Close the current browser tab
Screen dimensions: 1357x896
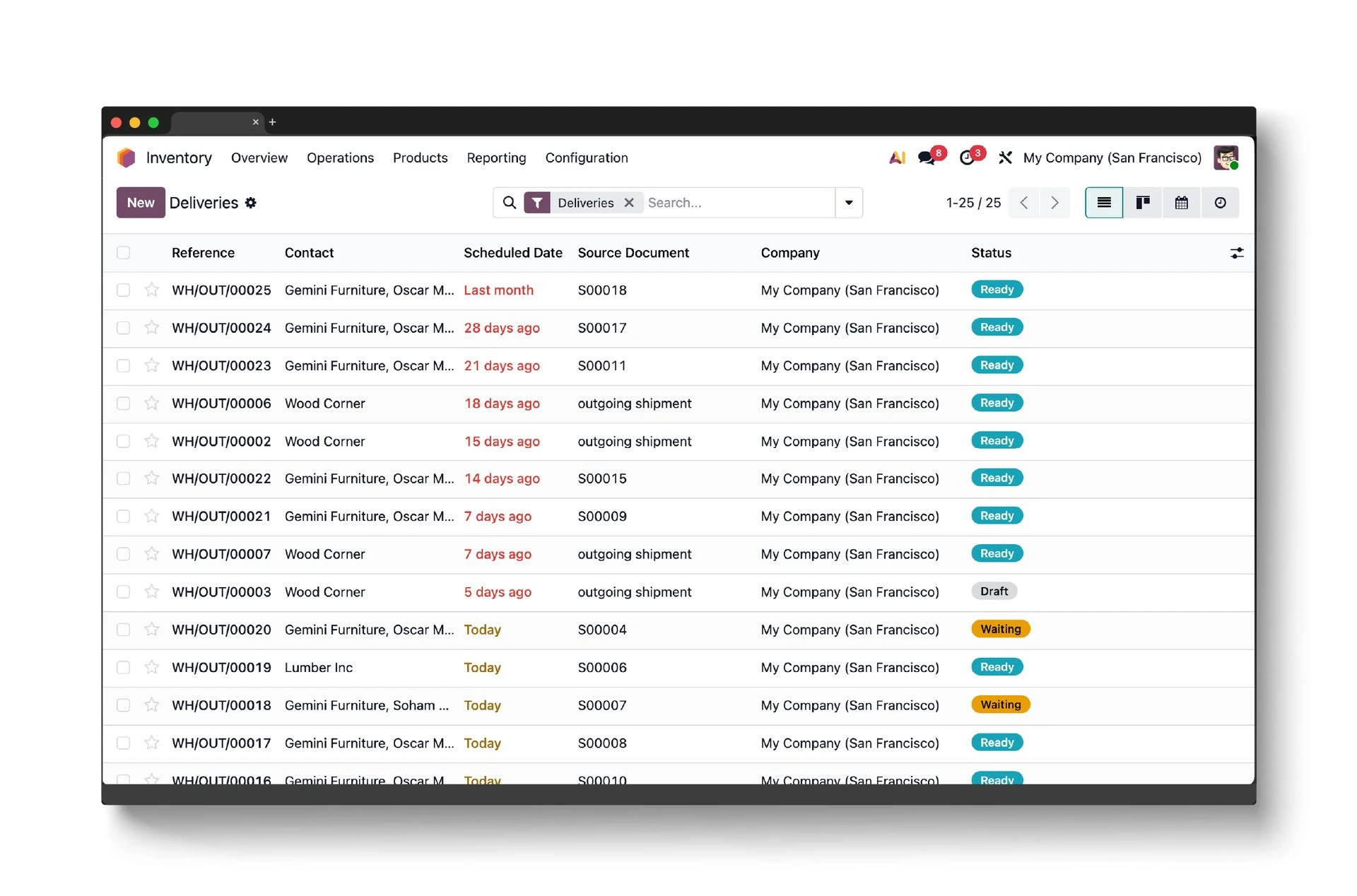click(256, 122)
